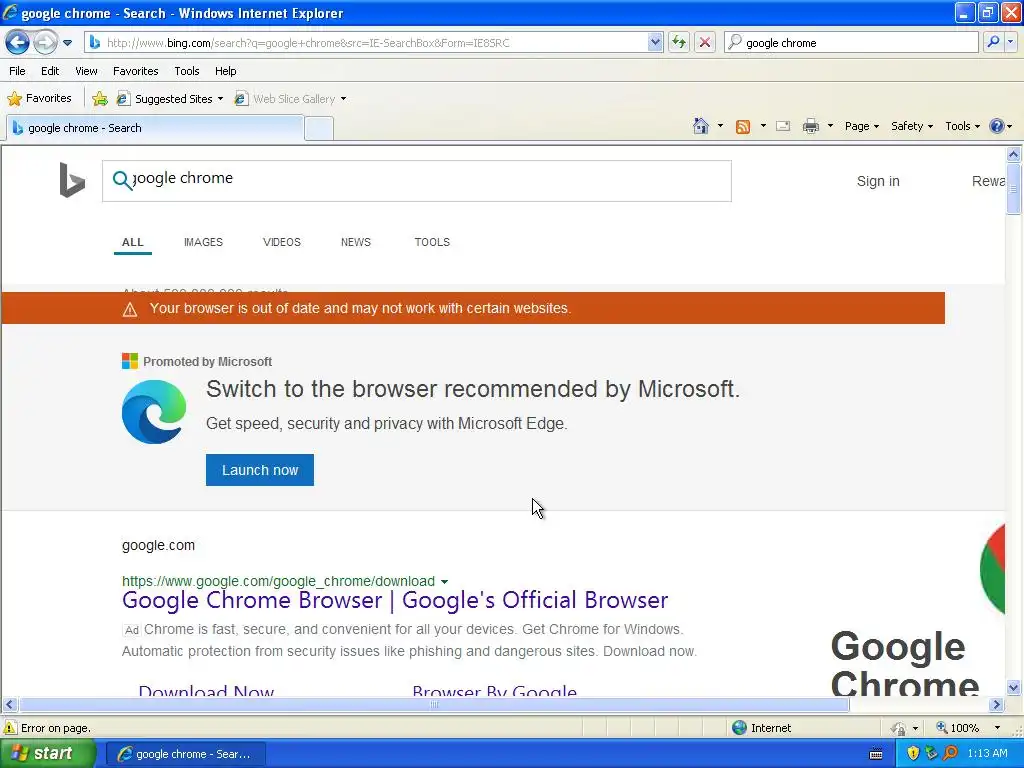Click the Refresh page icon
The image size is (1024, 768).
679,43
